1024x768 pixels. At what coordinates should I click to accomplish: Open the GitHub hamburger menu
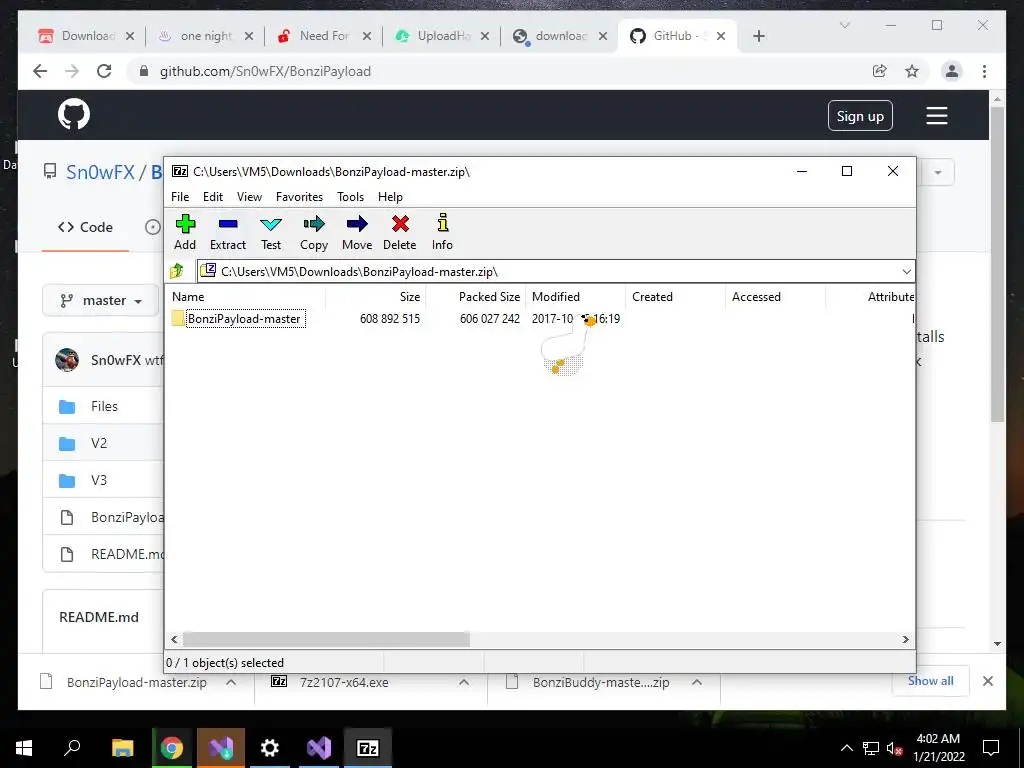(936, 116)
